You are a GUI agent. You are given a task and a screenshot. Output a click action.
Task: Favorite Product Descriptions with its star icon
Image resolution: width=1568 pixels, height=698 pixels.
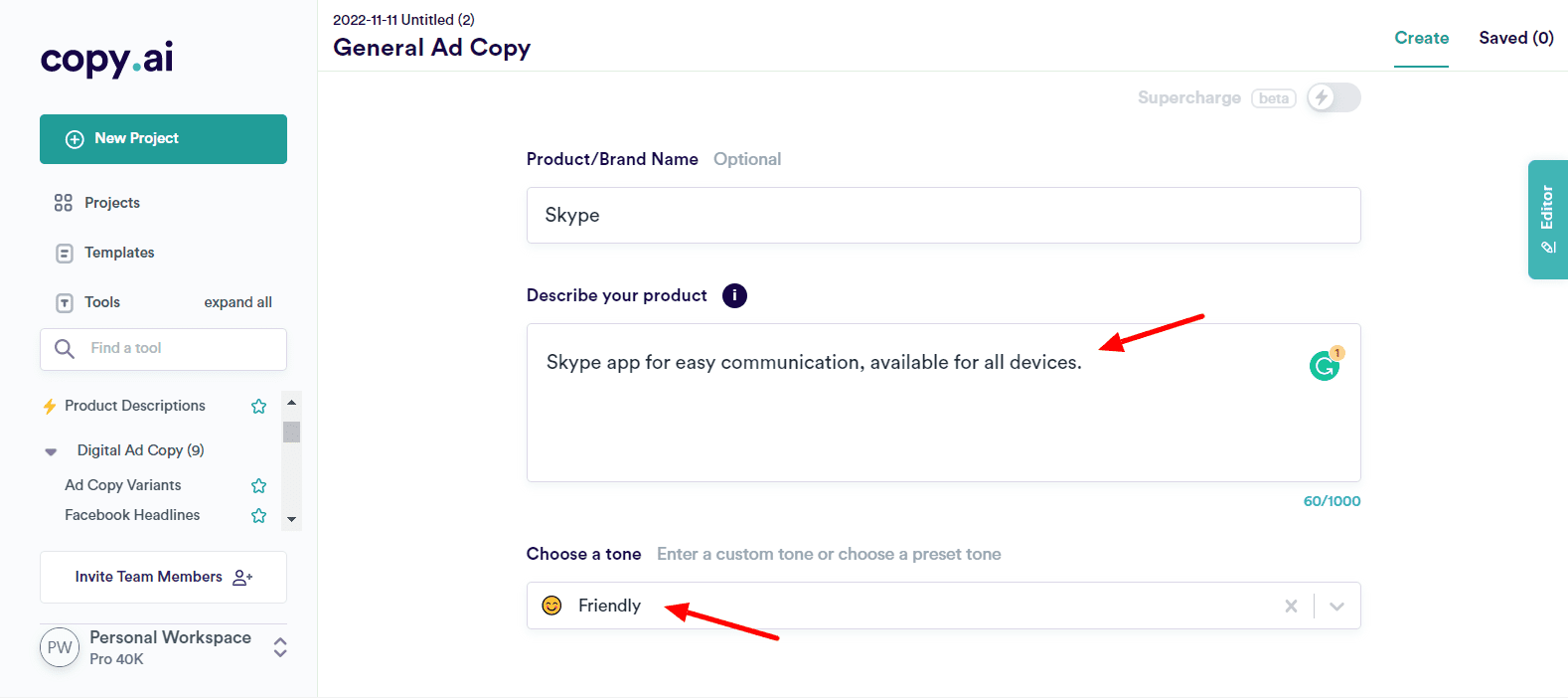259,406
